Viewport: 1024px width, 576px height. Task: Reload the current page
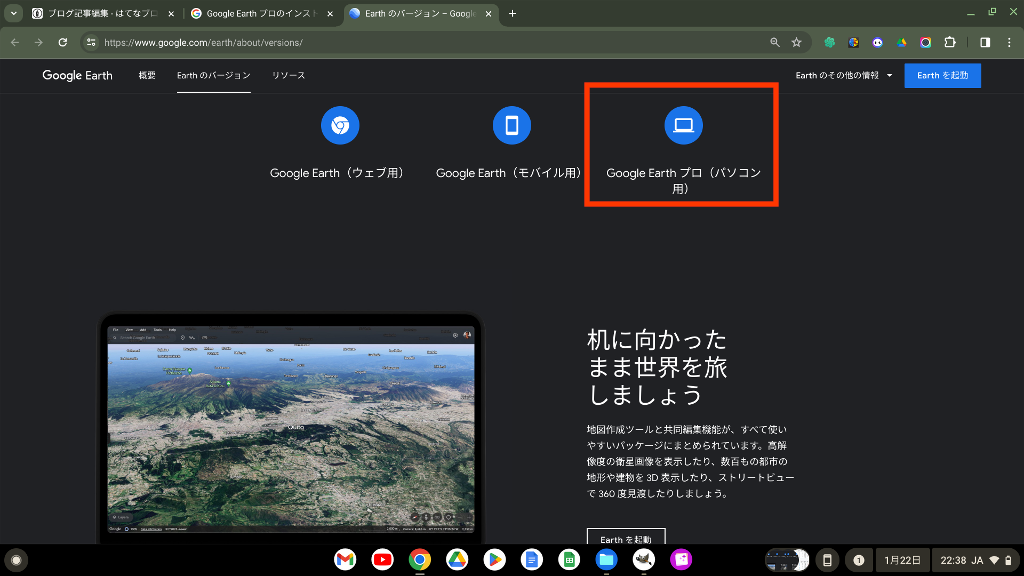63,42
